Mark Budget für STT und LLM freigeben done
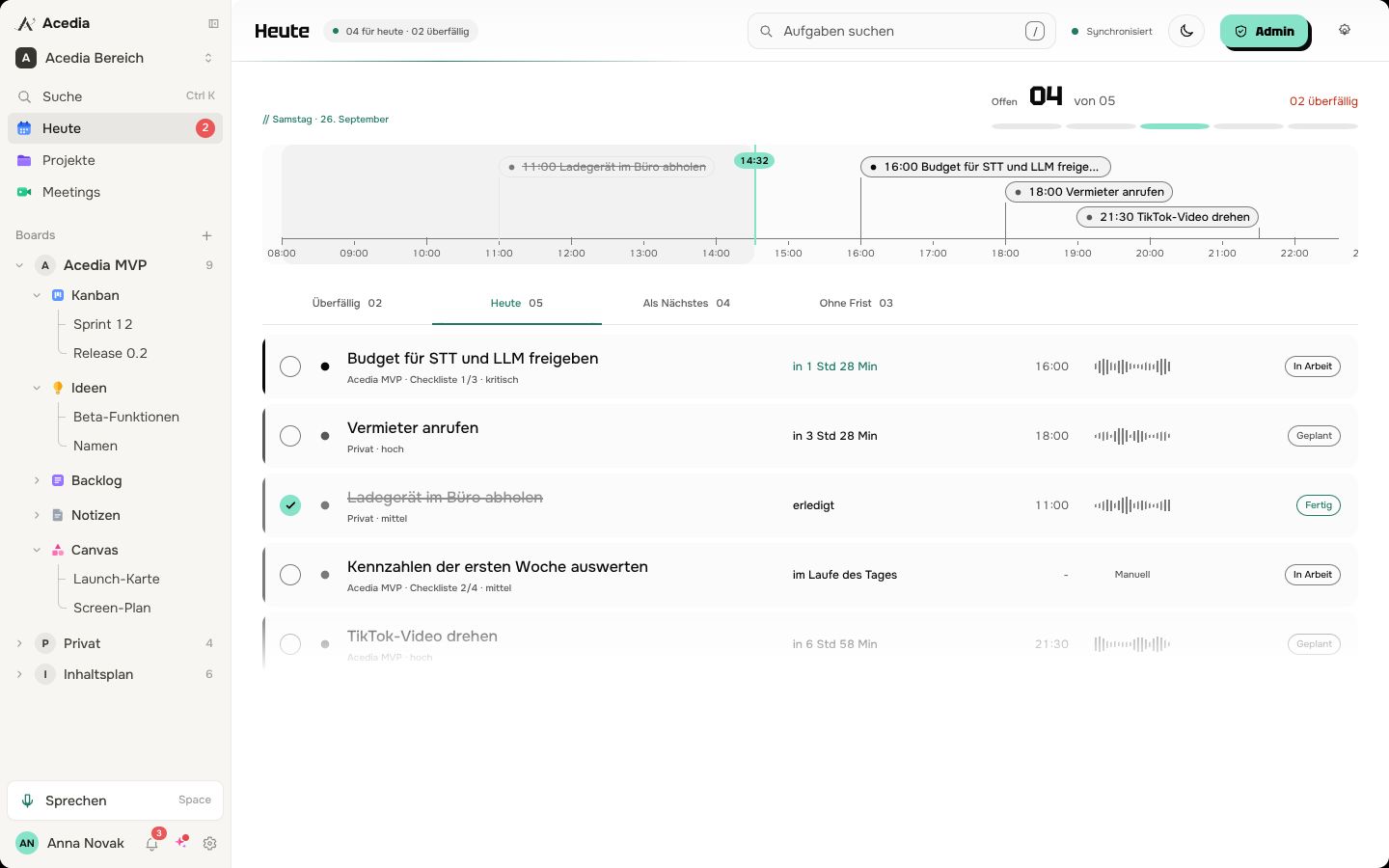The width and height of the screenshot is (1389, 868). (x=290, y=366)
